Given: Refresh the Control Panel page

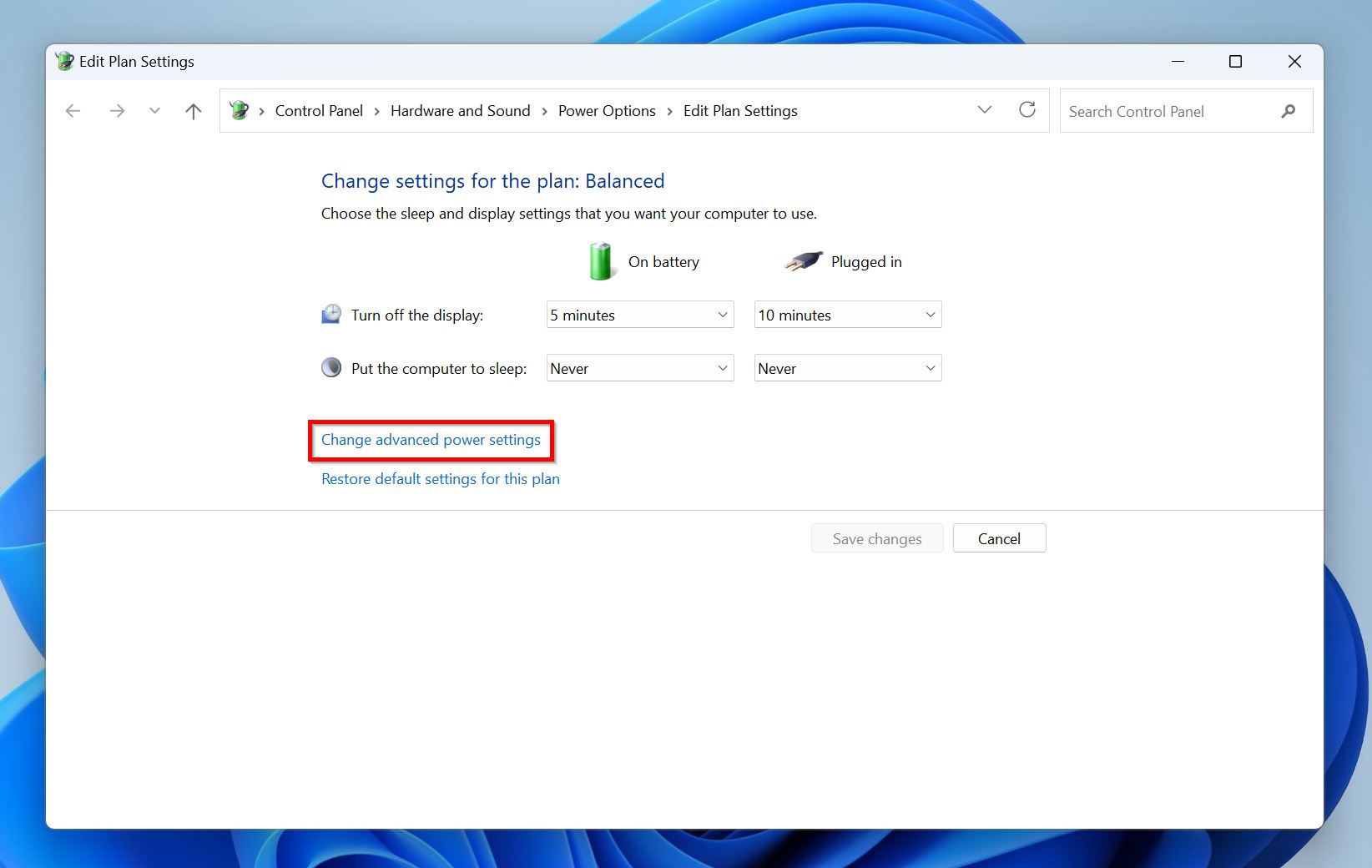Looking at the screenshot, I should (x=1027, y=110).
